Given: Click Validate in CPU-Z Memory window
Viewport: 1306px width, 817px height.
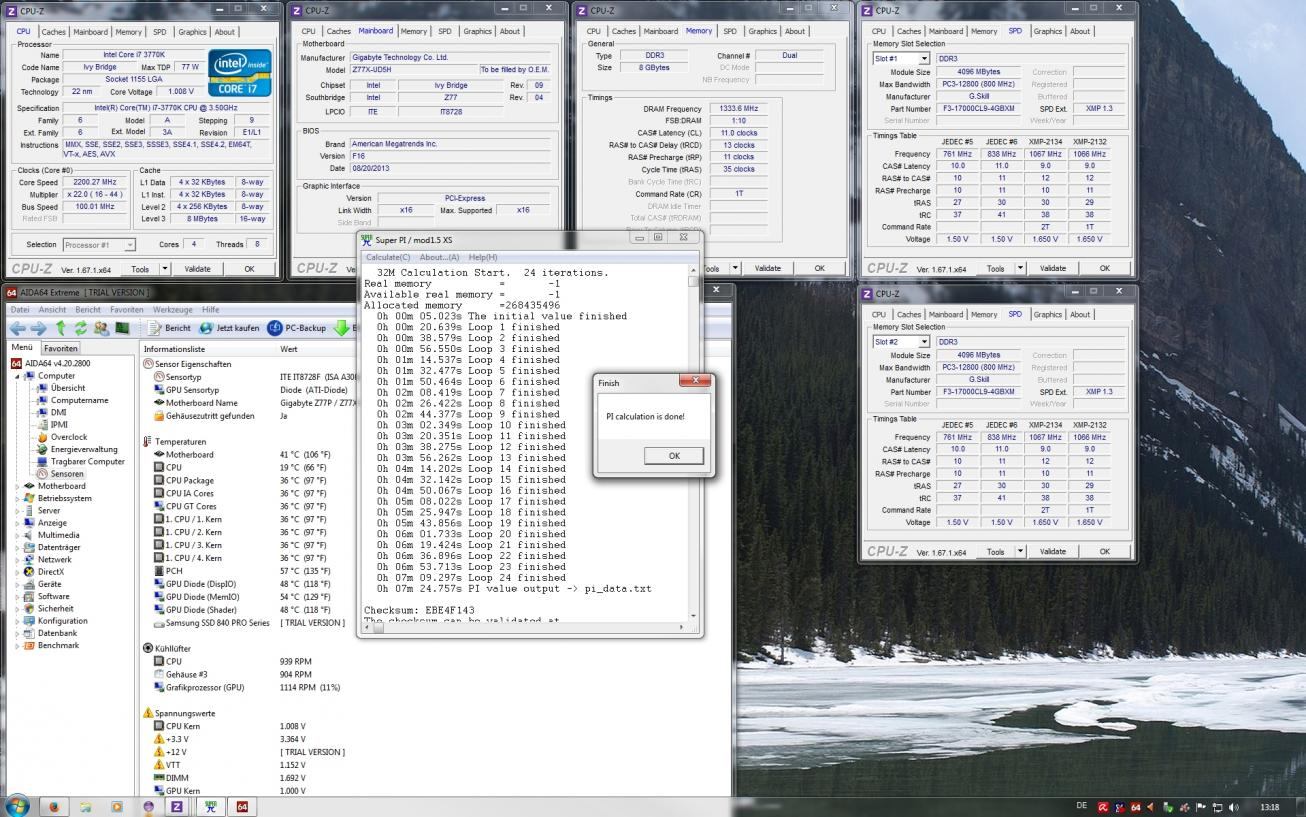Looking at the screenshot, I should 767,268.
